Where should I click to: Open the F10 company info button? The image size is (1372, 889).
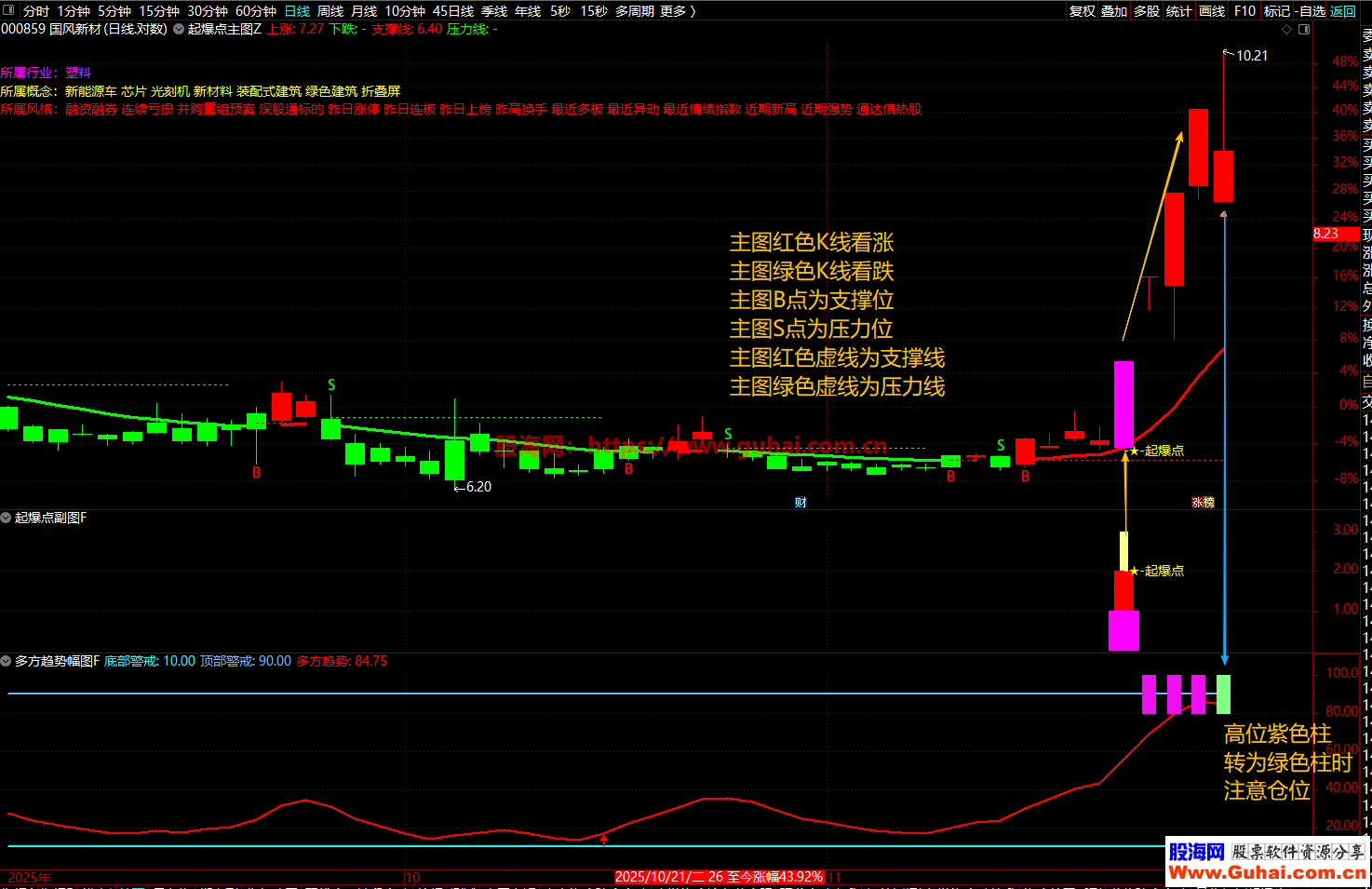point(1244,11)
